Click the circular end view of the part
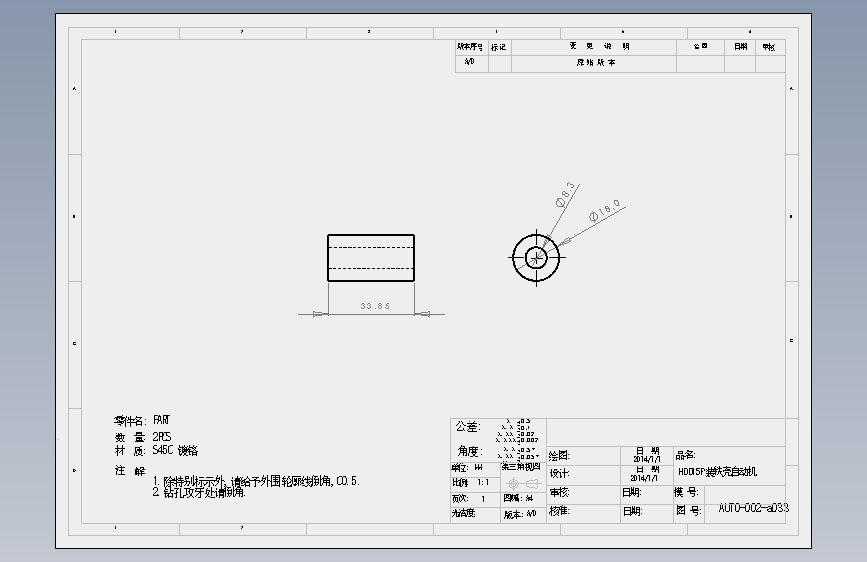 point(536,258)
